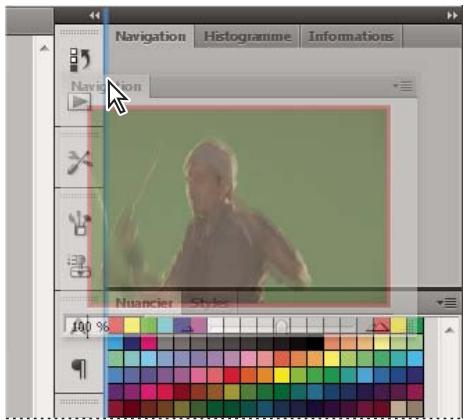This screenshot has width=464, height=420.
Task: Open the Paragraph panel pilcrow icon
Action: 79,369
